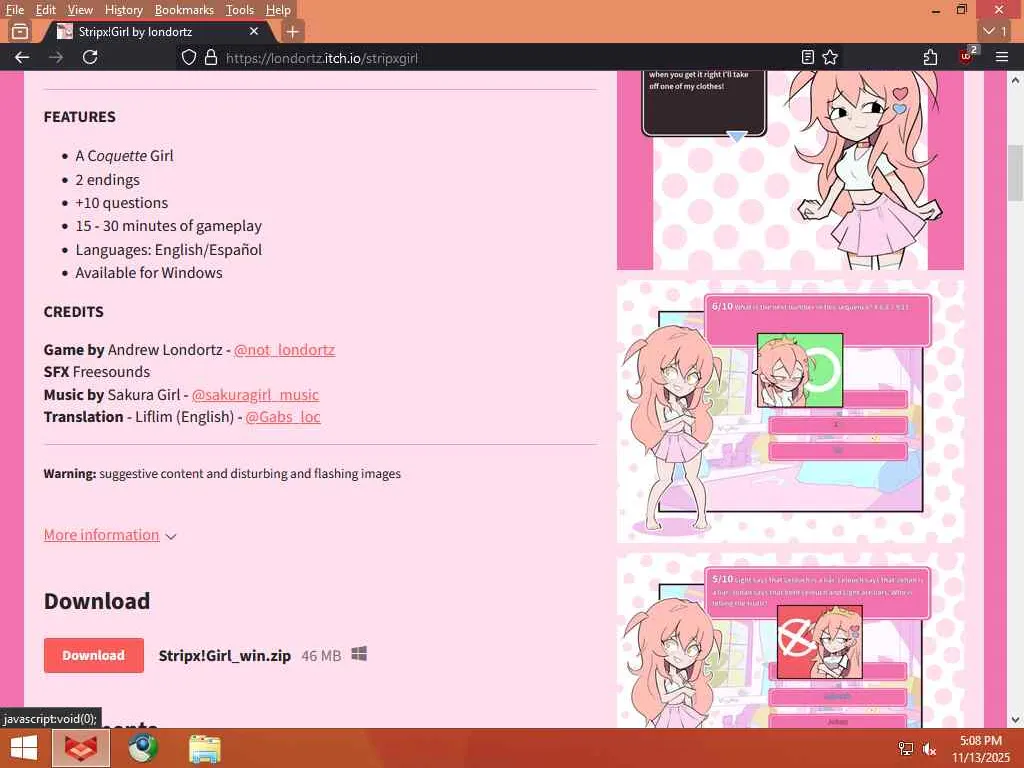Click the Warning suggestive content text
This screenshot has width=1024, height=768.
[x=222, y=474]
